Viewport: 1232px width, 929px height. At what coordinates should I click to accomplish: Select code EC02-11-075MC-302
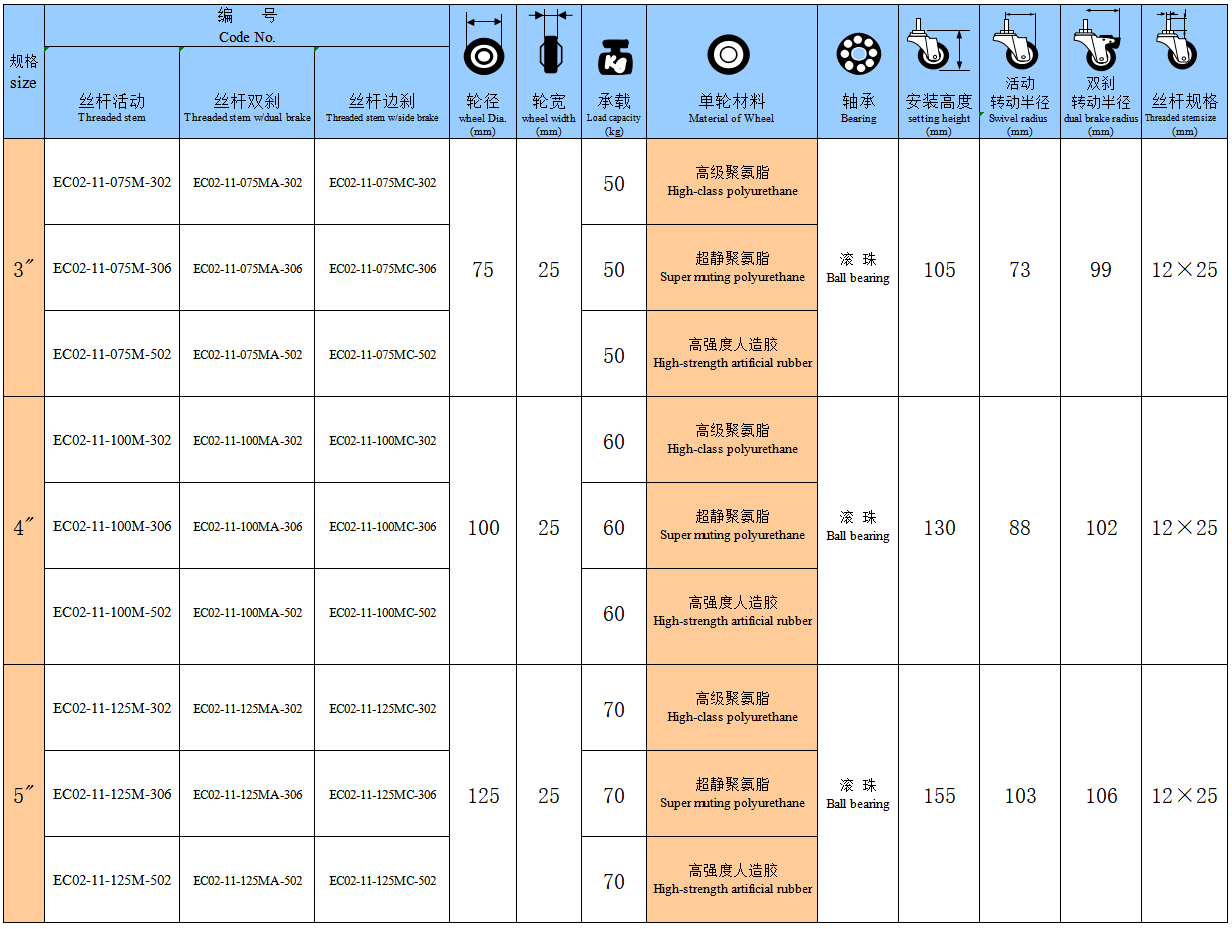[383, 183]
